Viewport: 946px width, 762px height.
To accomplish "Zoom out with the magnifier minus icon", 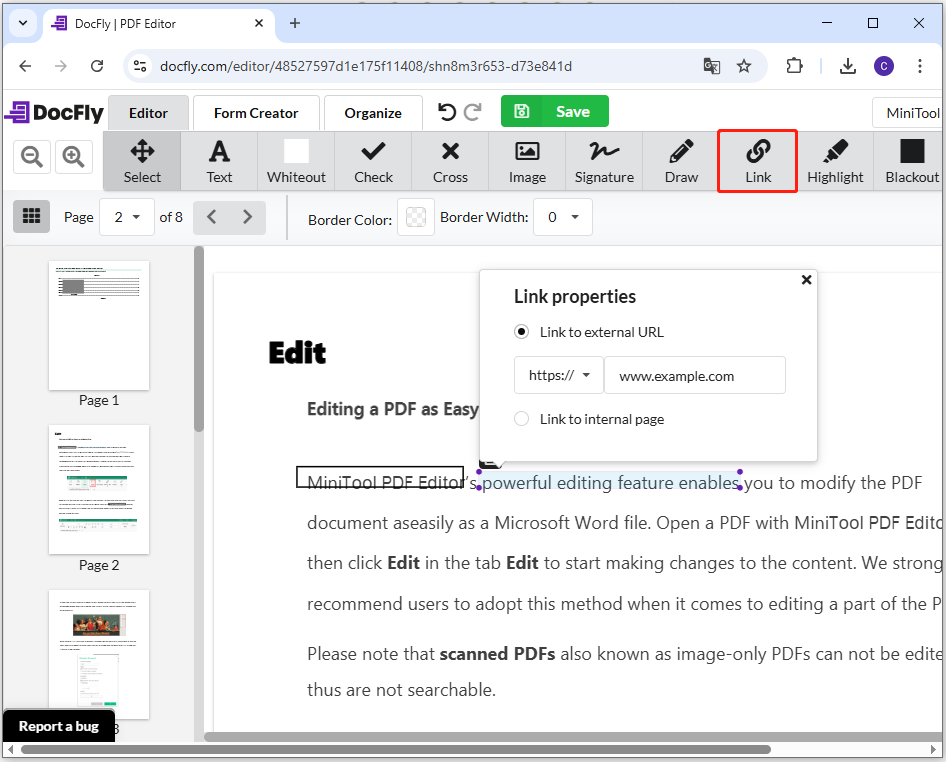I will pyautogui.click(x=31, y=157).
